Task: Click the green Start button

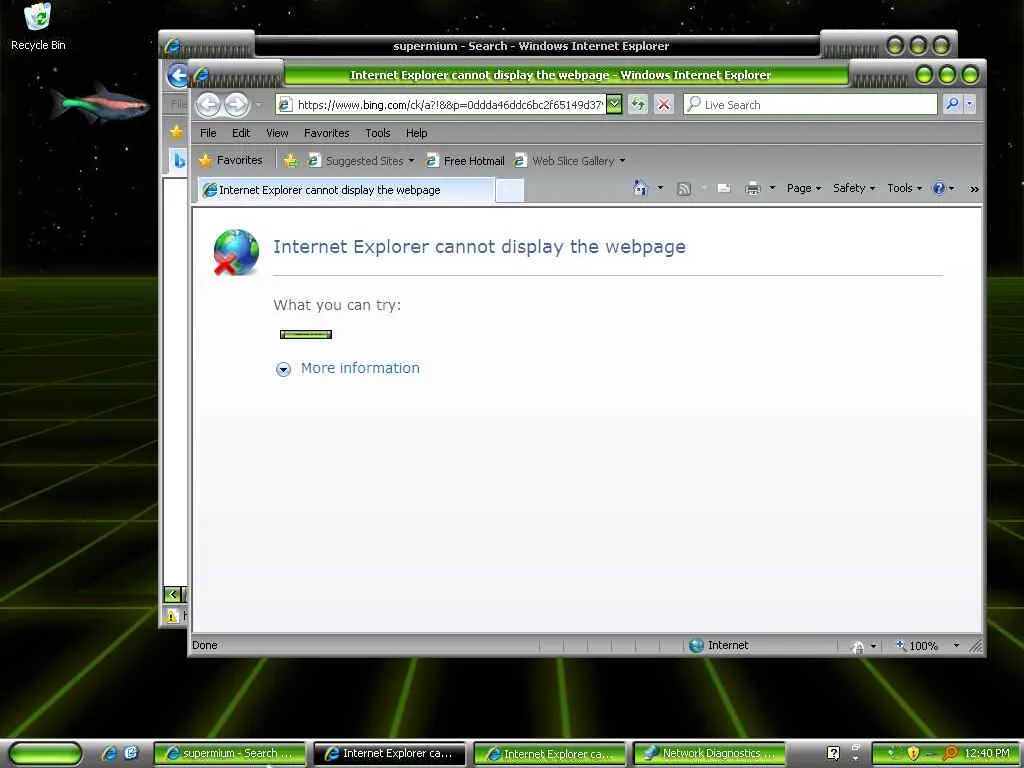Action: click(45, 753)
